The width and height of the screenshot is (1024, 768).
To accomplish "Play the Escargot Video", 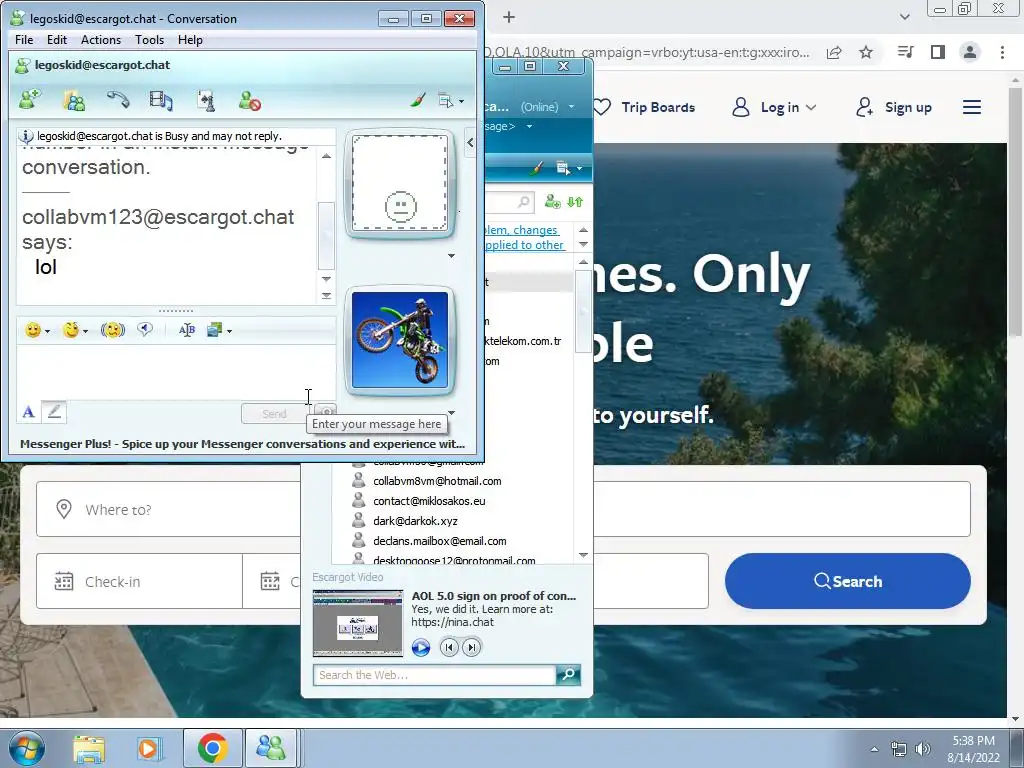I will (421, 648).
